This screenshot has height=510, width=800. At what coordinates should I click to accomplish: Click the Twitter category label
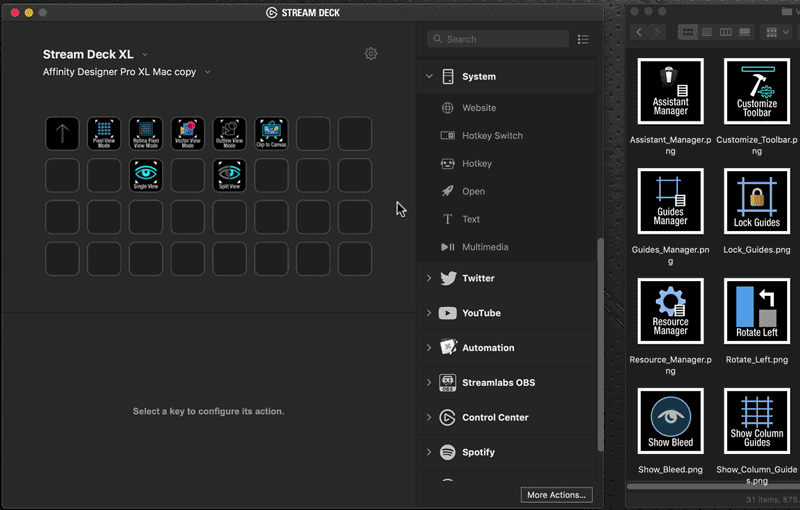[x=478, y=278]
